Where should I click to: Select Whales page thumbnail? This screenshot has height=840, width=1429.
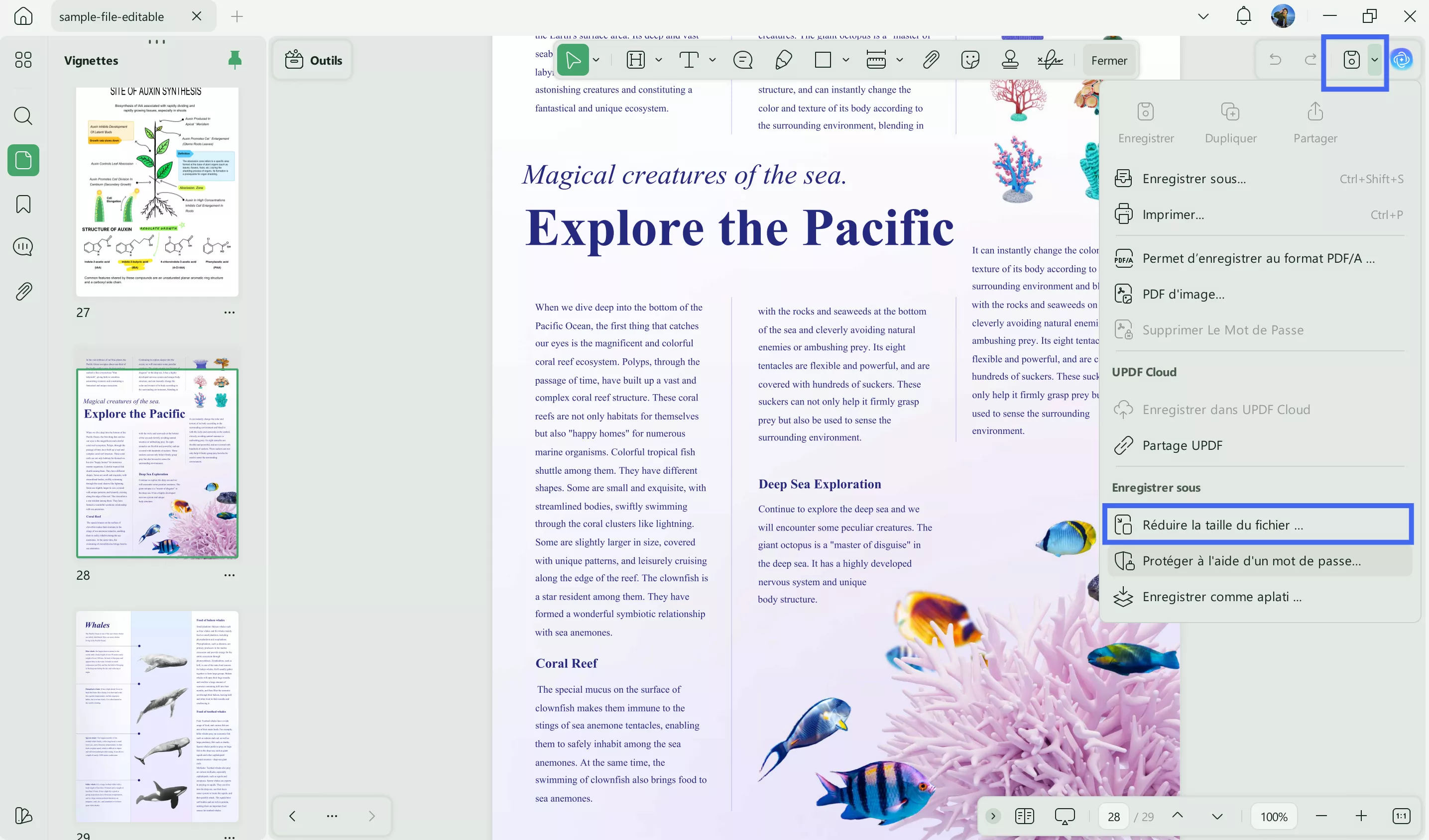point(157,717)
